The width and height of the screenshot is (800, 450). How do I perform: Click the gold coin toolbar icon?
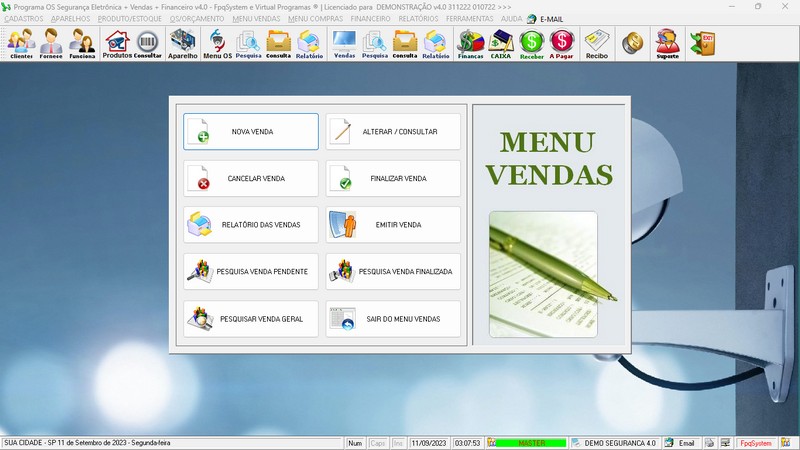click(633, 43)
